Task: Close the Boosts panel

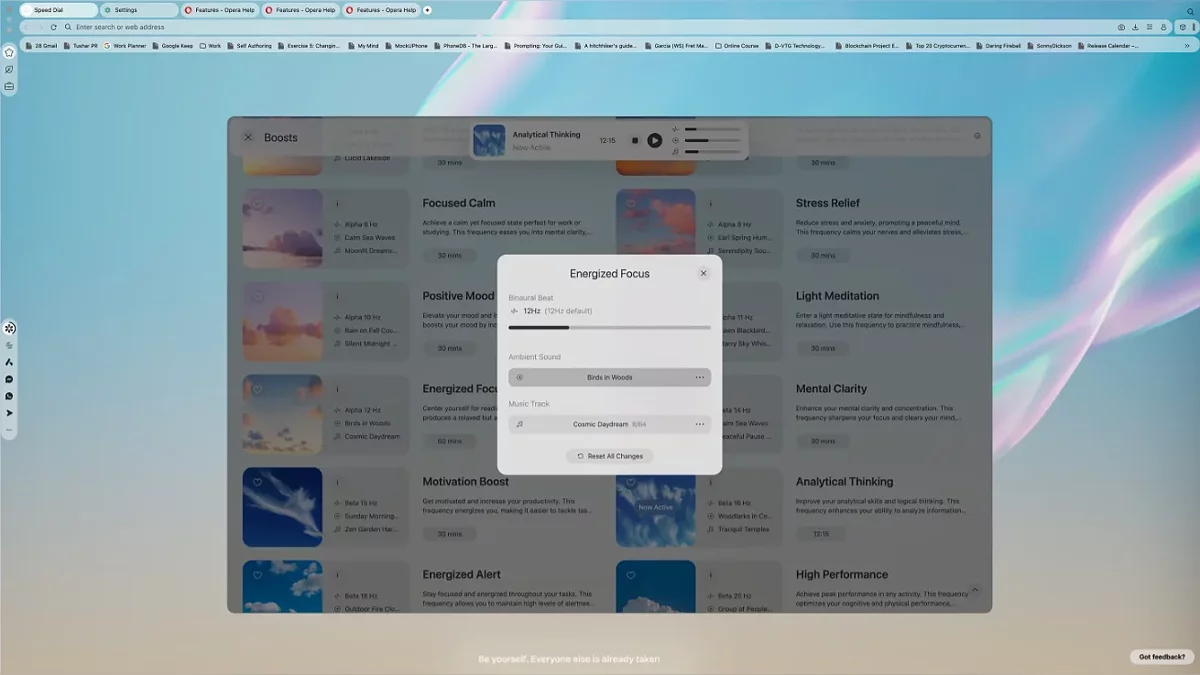Action: point(248,138)
